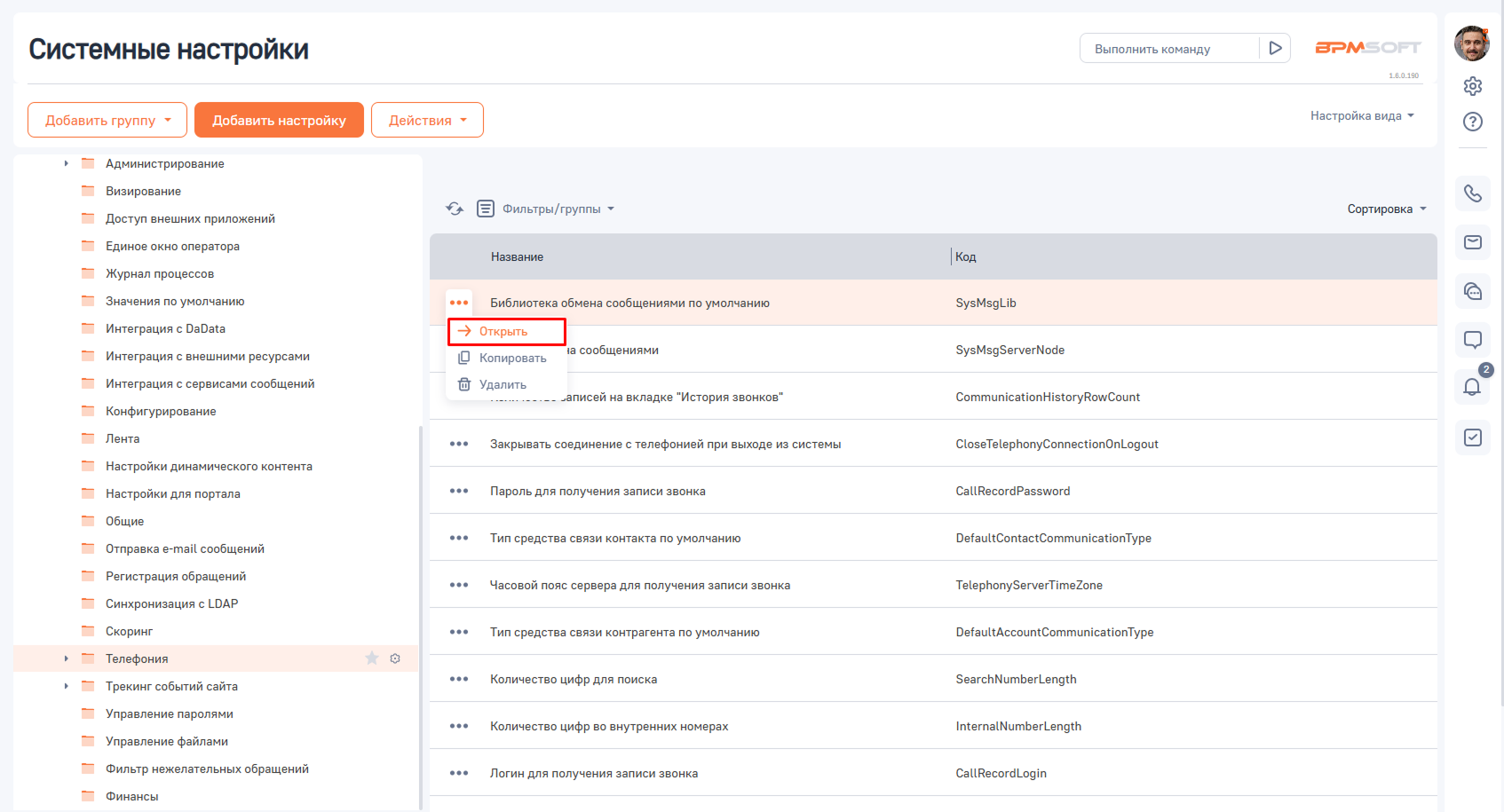
Task: Click the run command play icon
Action: [1275, 49]
